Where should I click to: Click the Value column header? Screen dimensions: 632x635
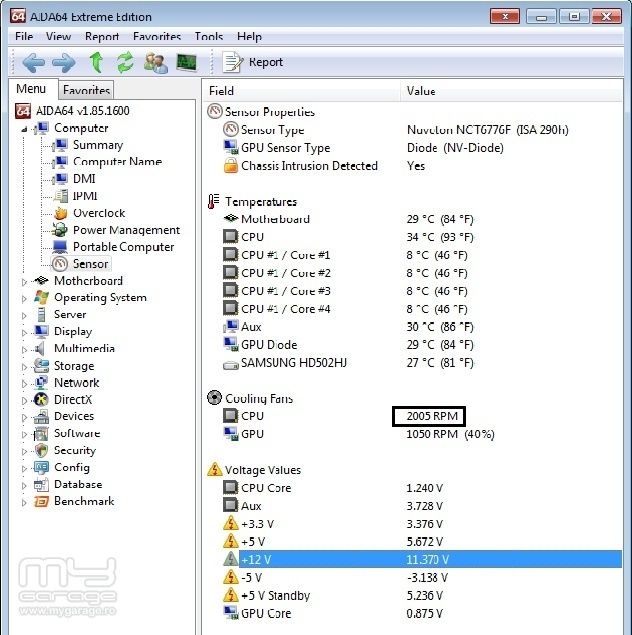point(512,91)
